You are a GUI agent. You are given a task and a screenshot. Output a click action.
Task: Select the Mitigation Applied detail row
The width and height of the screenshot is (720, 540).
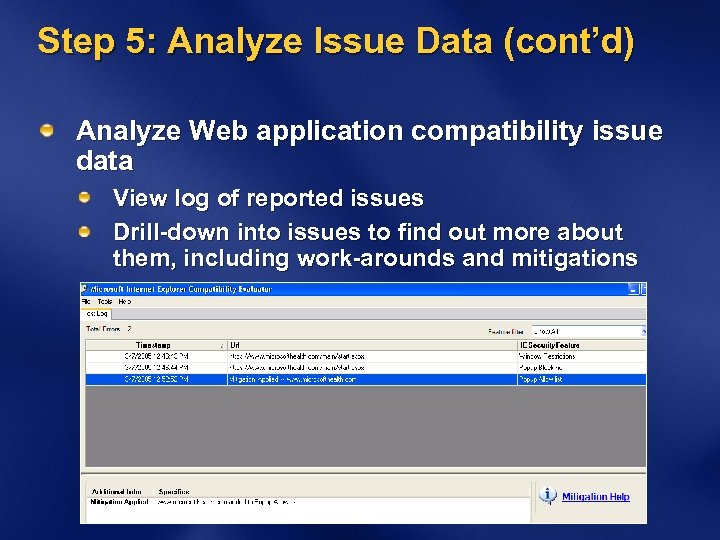(x=308, y=502)
